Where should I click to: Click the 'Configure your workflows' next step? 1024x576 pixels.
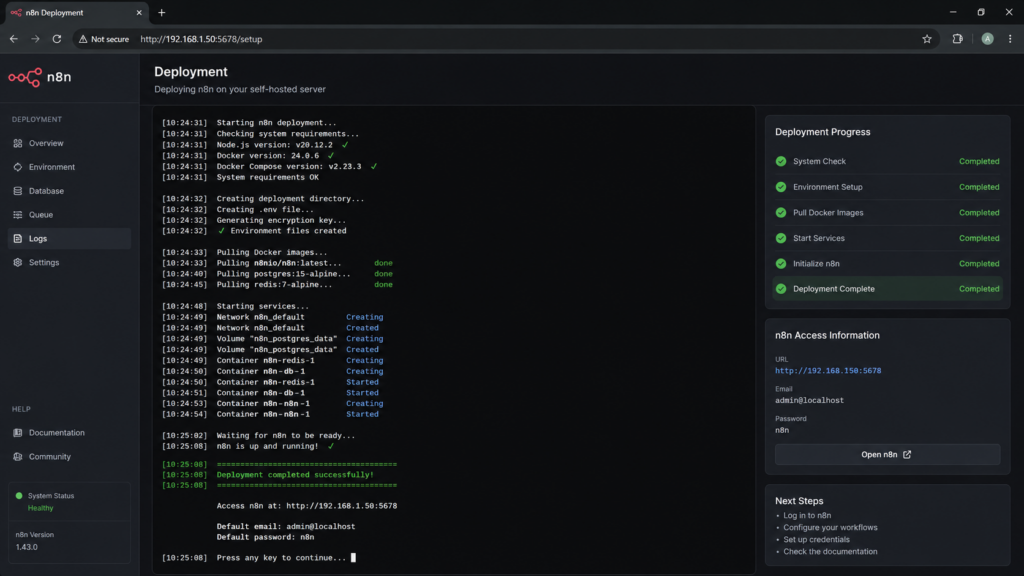[830, 528]
